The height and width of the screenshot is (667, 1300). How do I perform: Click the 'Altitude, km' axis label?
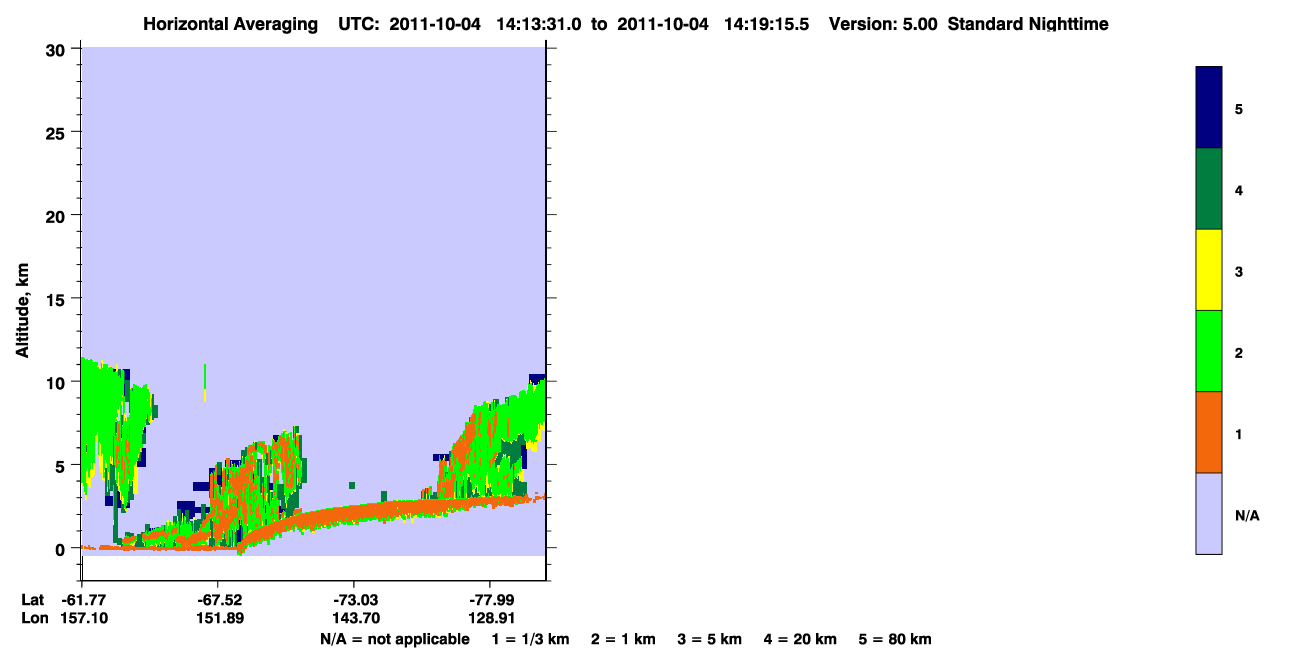pyautogui.click(x=22, y=308)
